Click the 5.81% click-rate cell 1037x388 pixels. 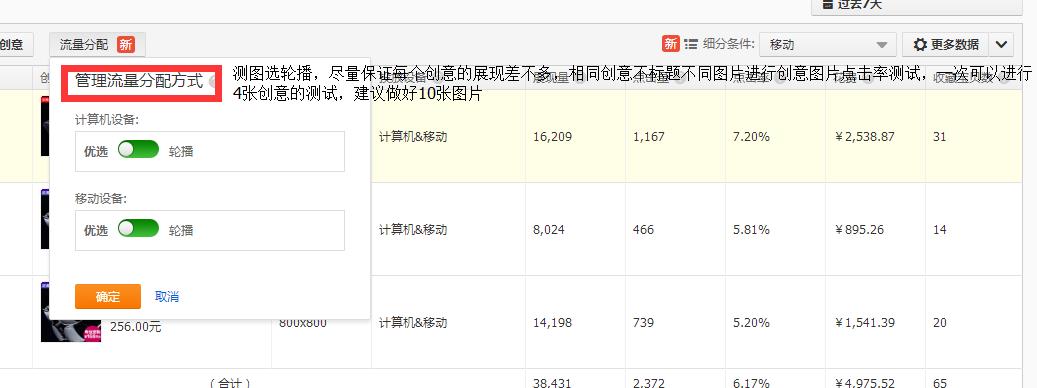[751, 230]
